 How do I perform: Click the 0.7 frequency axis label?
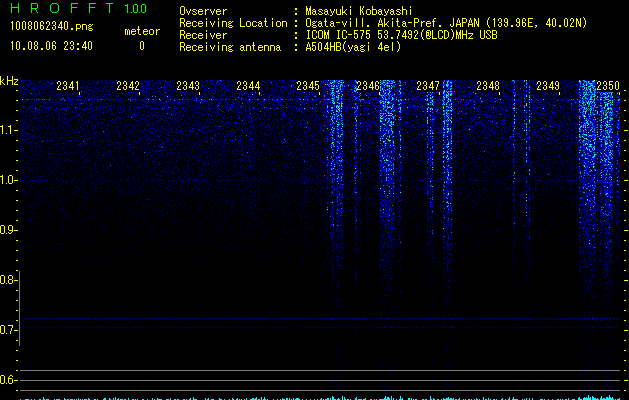pyautogui.click(x=7, y=330)
